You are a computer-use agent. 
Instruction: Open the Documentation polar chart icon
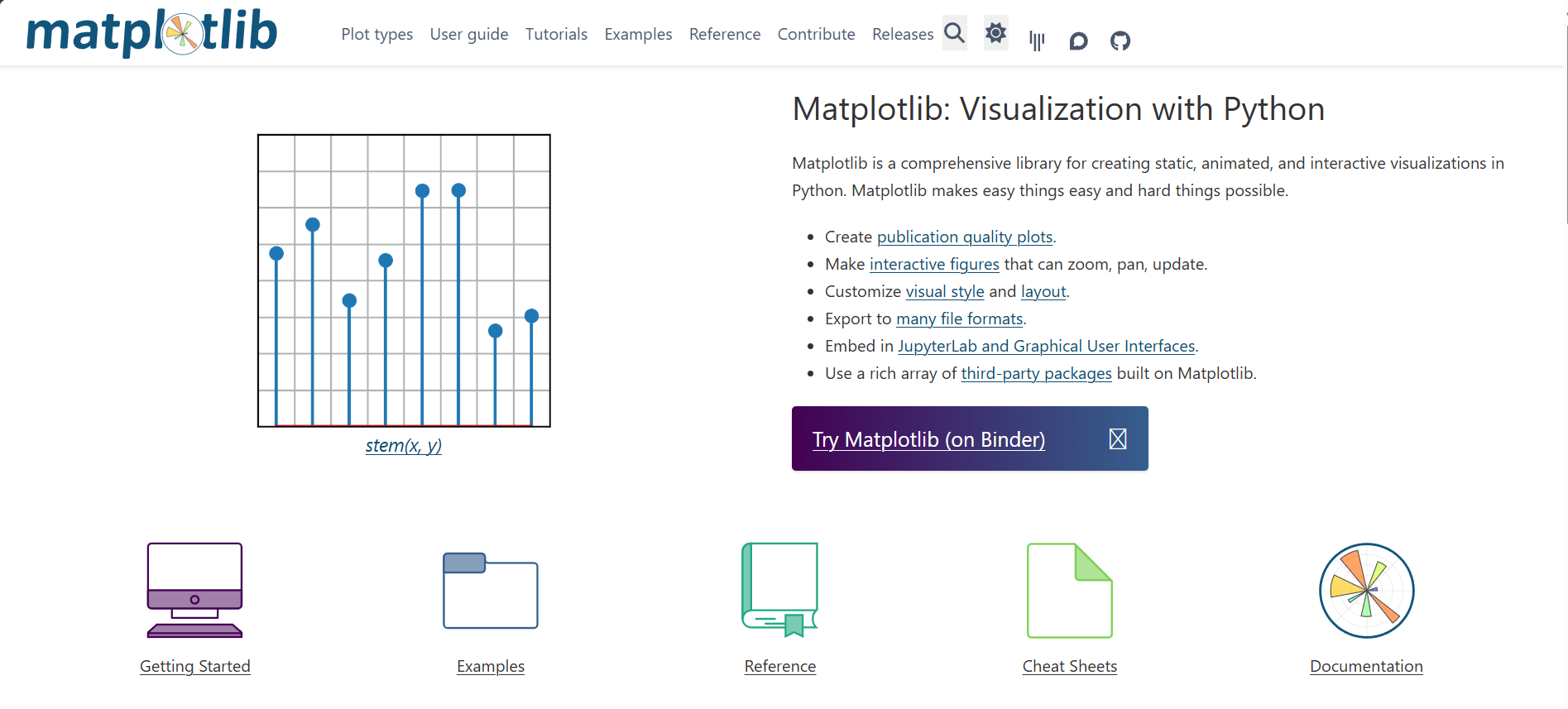(x=1366, y=590)
